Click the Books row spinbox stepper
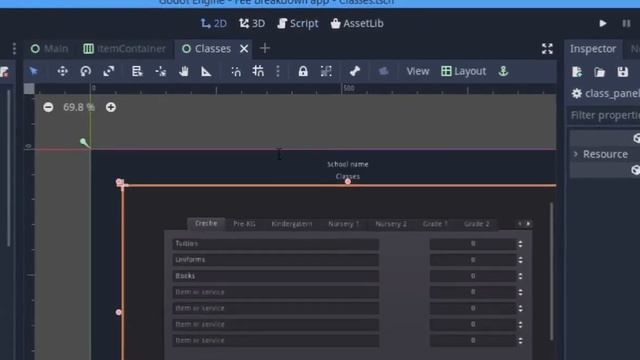Viewport: 640px width, 360px height. [x=520, y=276]
